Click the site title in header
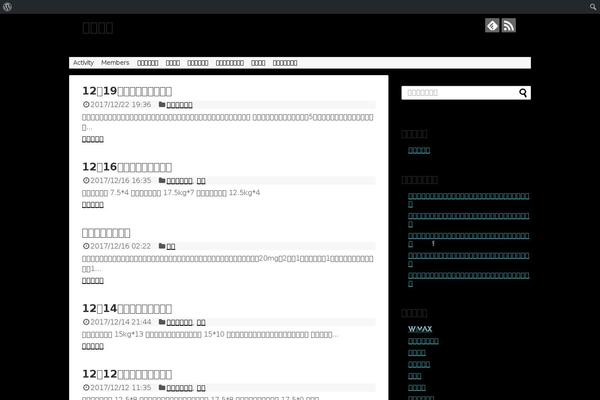Image resolution: width=600 pixels, height=400 pixels. click(x=98, y=28)
